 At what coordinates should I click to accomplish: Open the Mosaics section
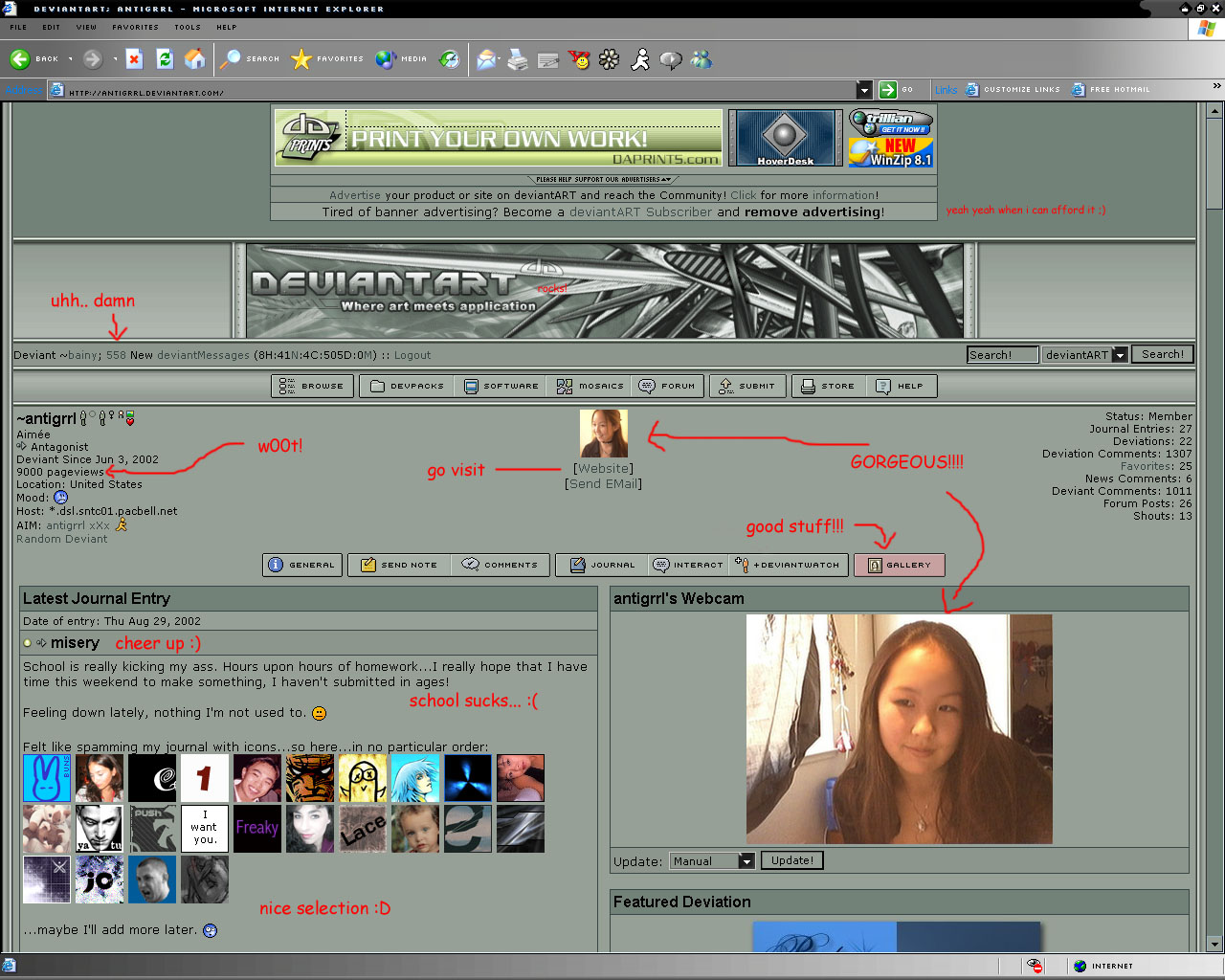point(590,387)
